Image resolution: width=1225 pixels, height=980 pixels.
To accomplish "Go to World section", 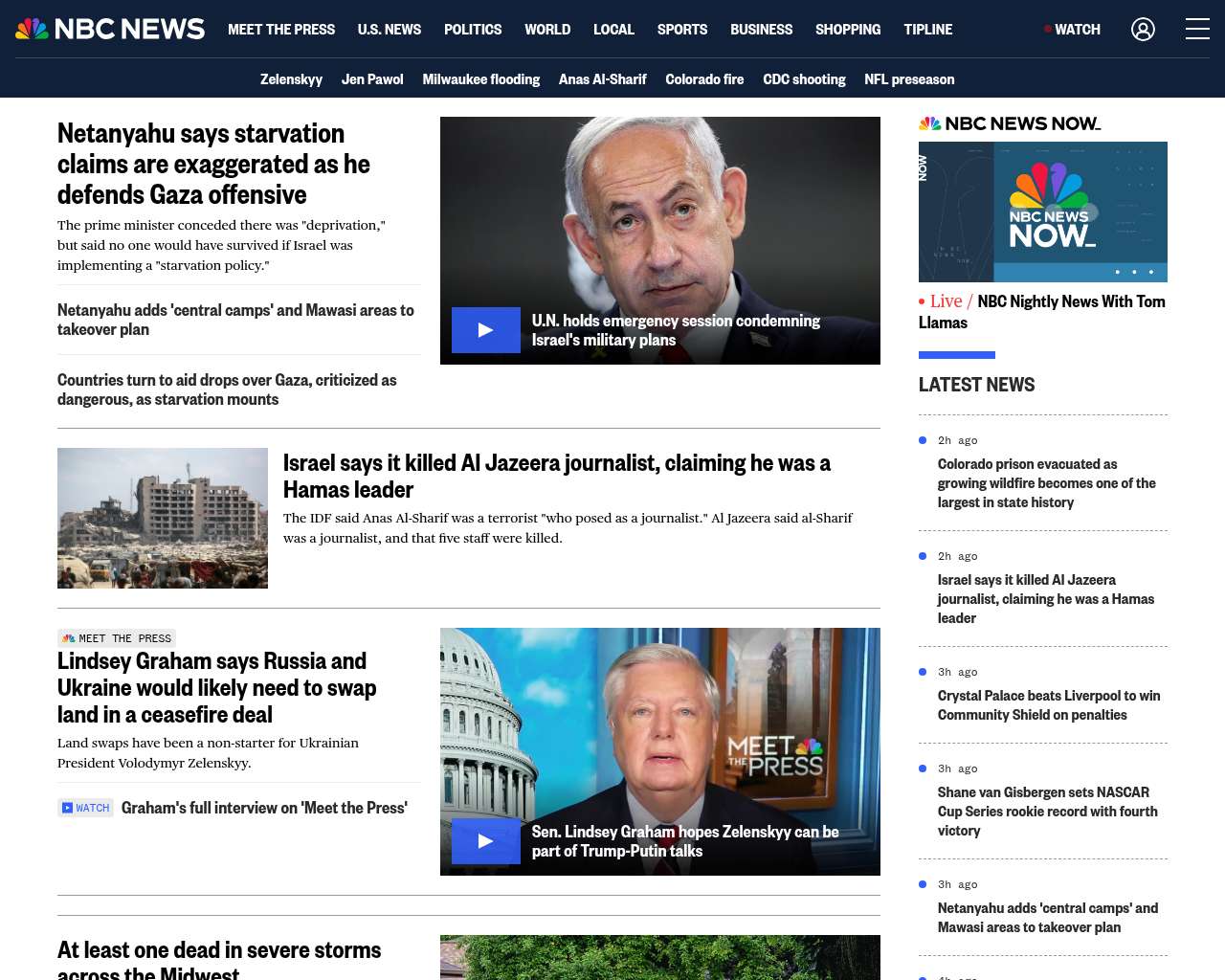I will click(x=547, y=30).
